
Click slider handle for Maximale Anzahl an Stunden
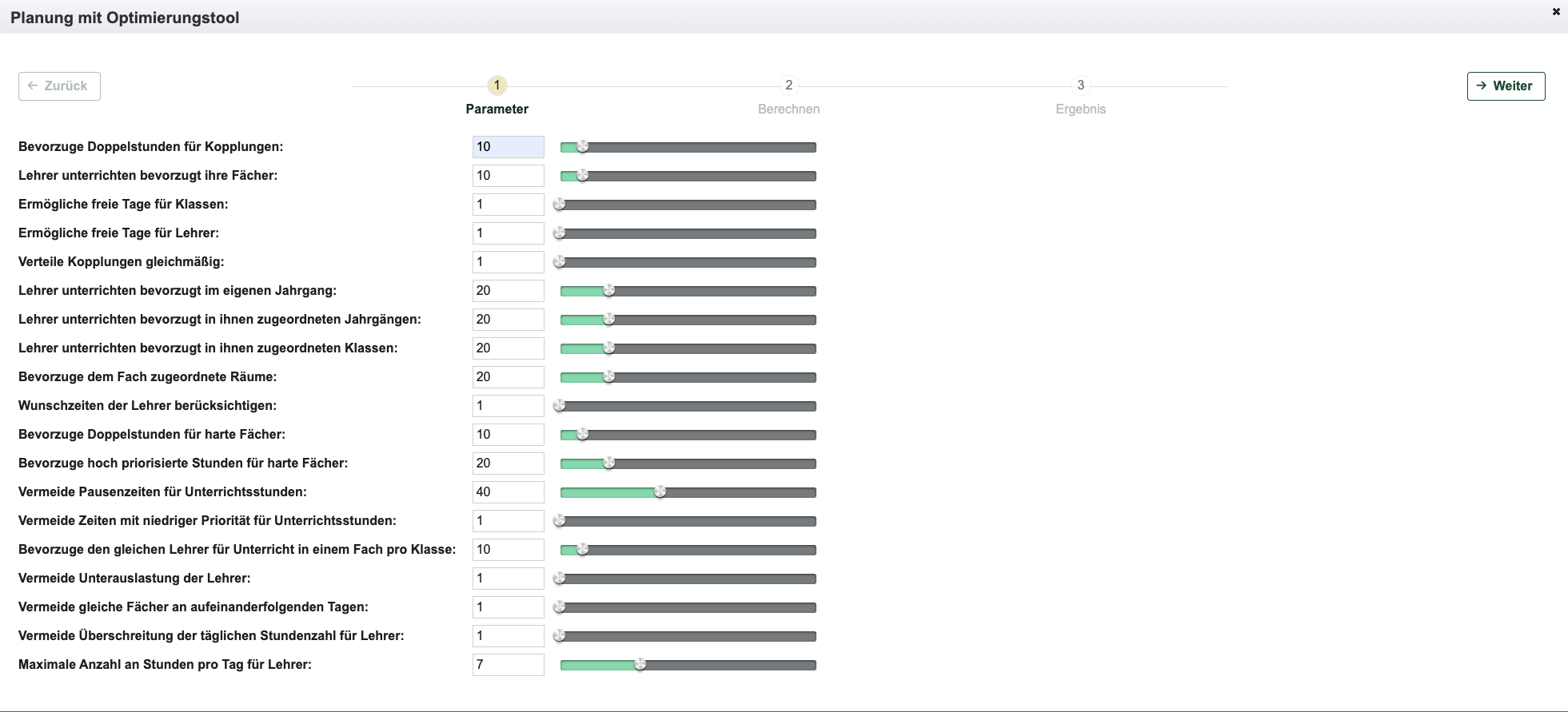point(640,664)
